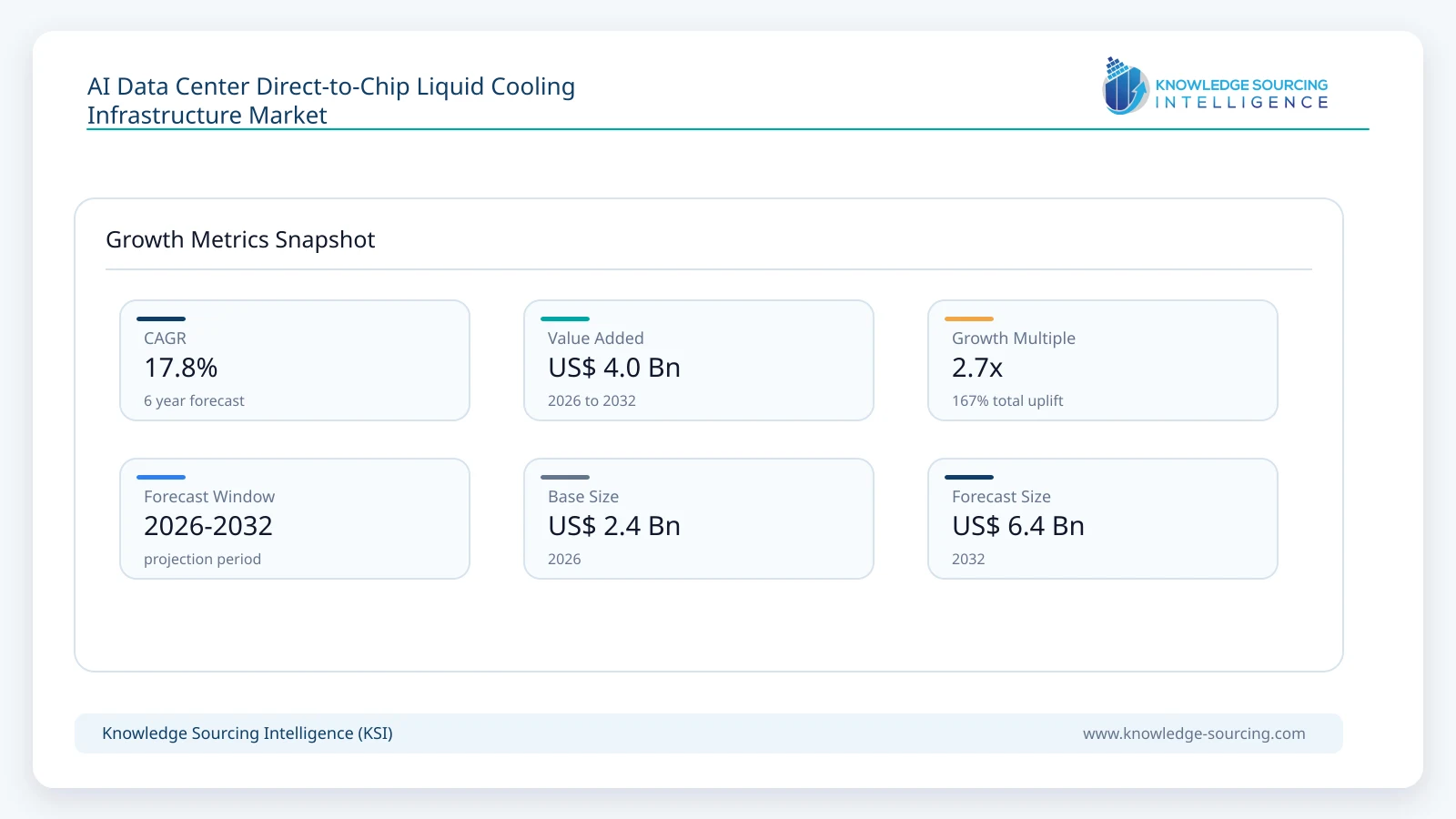Click the 'projection period' caption

pyautogui.click(x=202, y=559)
